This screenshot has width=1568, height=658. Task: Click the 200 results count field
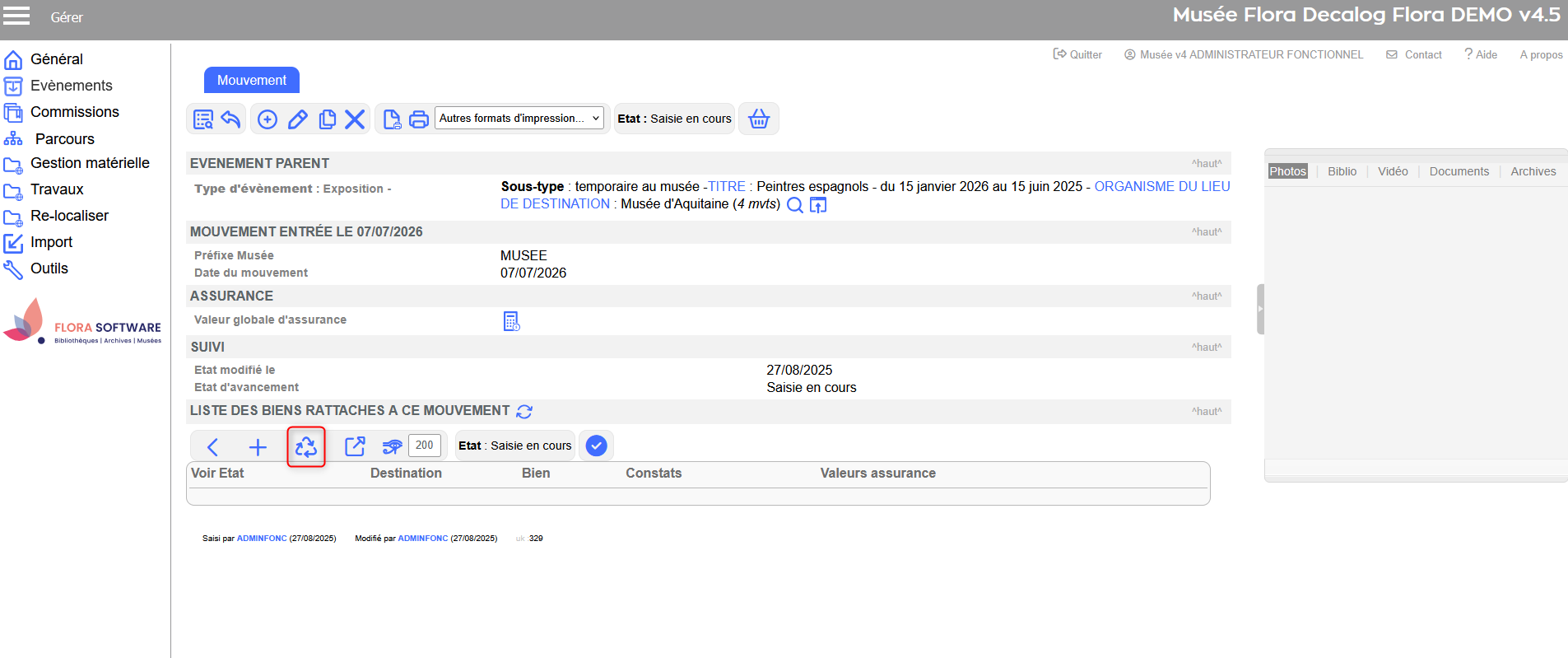(x=425, y=446)
